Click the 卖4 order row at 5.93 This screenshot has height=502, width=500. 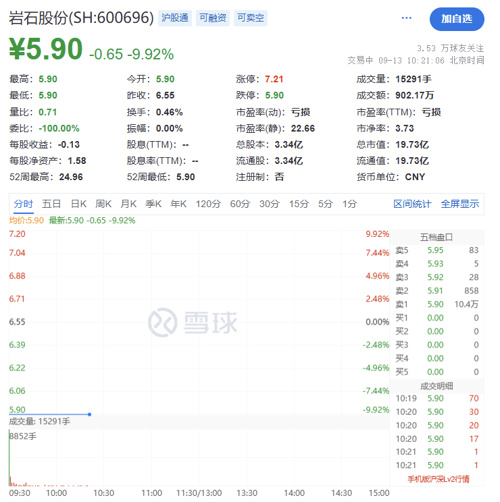pos(437,264)
